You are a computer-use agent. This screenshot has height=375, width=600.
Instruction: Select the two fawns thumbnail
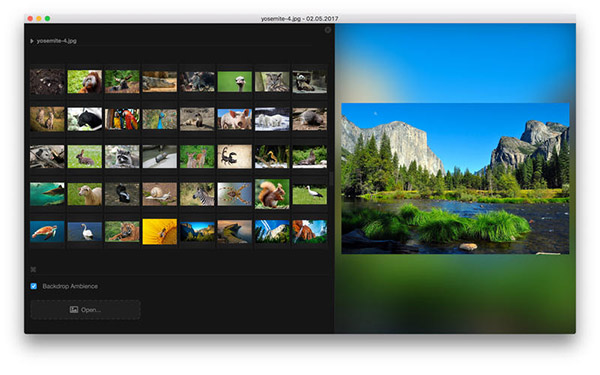click(x=197, y=157)
